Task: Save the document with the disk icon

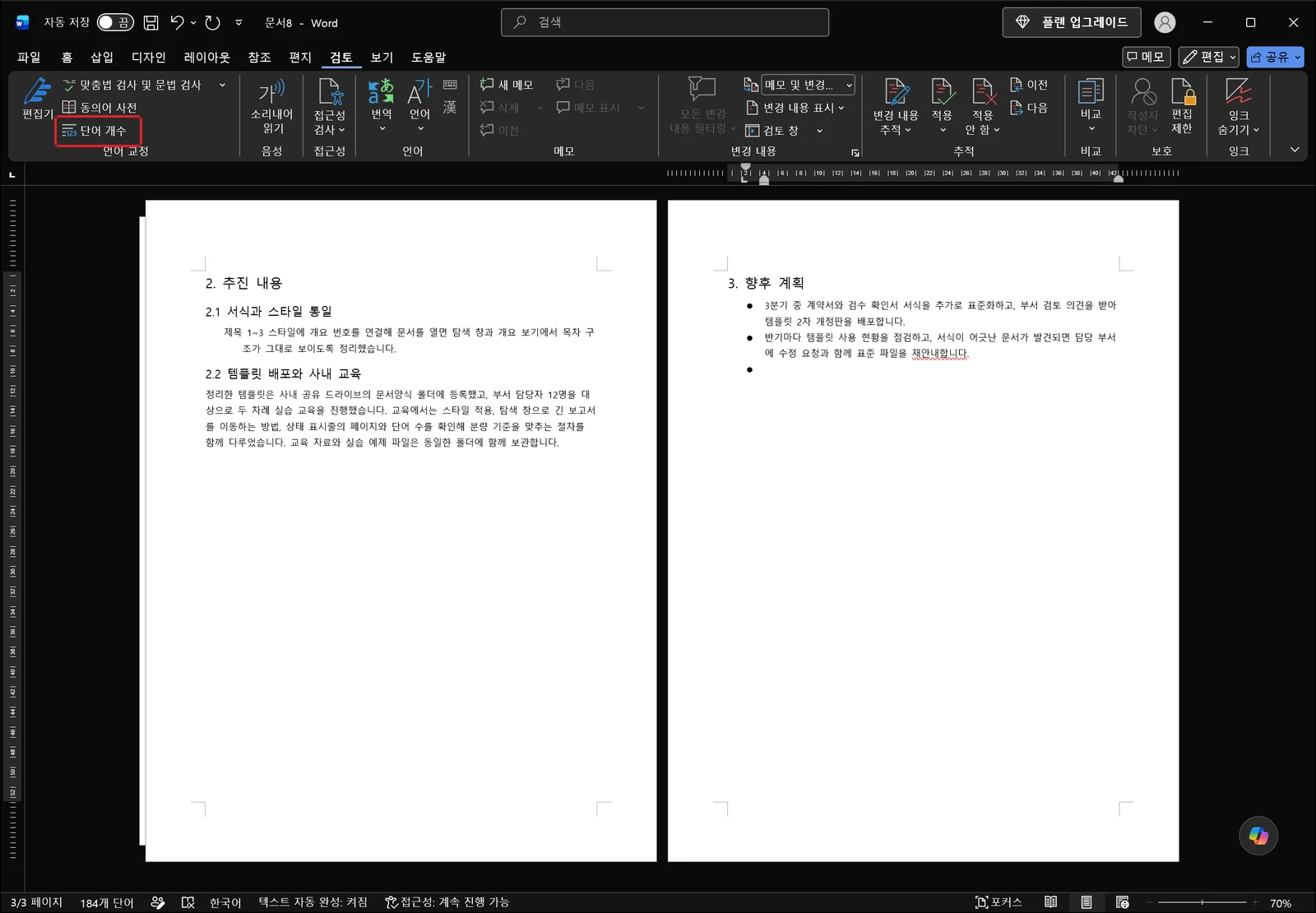Action: [151, 23]
